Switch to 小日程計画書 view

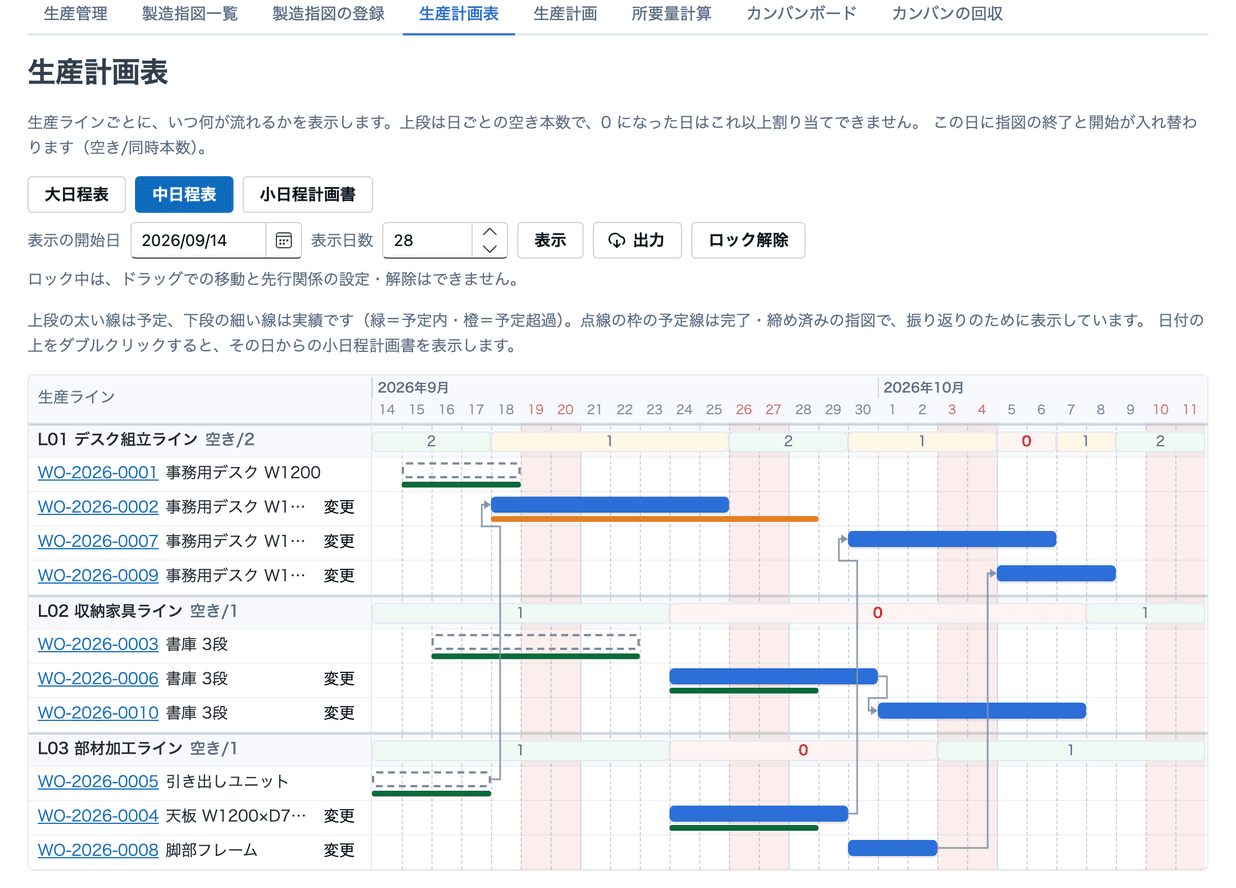(308, 195)
